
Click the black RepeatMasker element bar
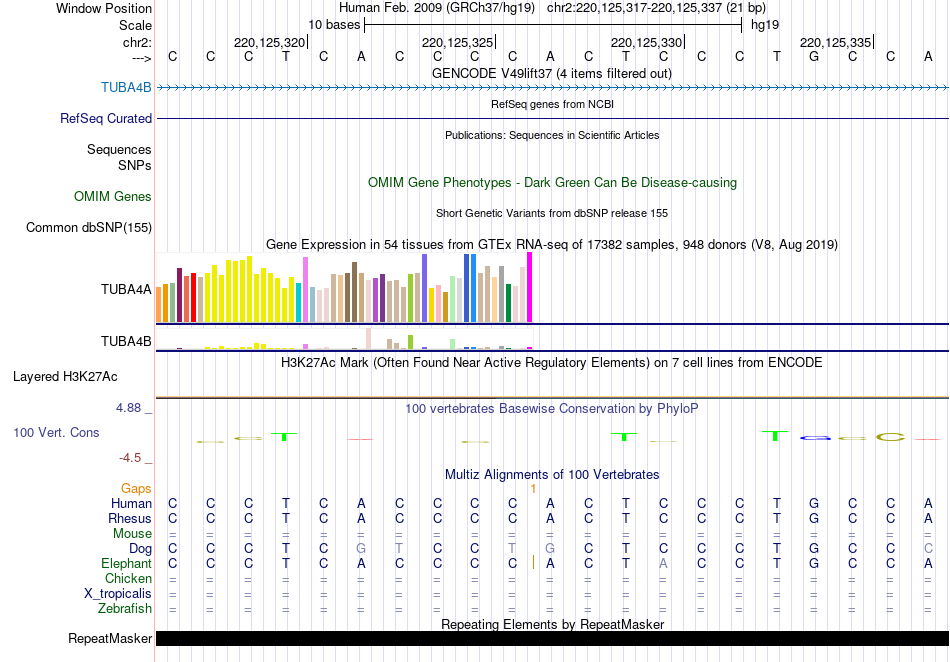pyautogui.click(x=552, y=638)
